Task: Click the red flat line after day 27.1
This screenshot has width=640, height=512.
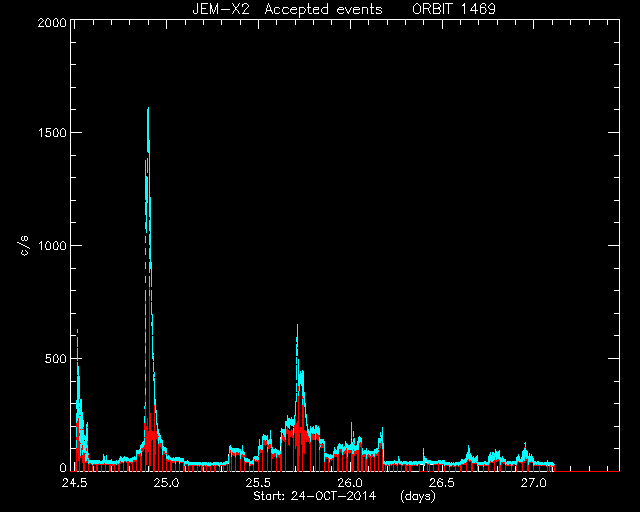Action: (x=587, y=471)
